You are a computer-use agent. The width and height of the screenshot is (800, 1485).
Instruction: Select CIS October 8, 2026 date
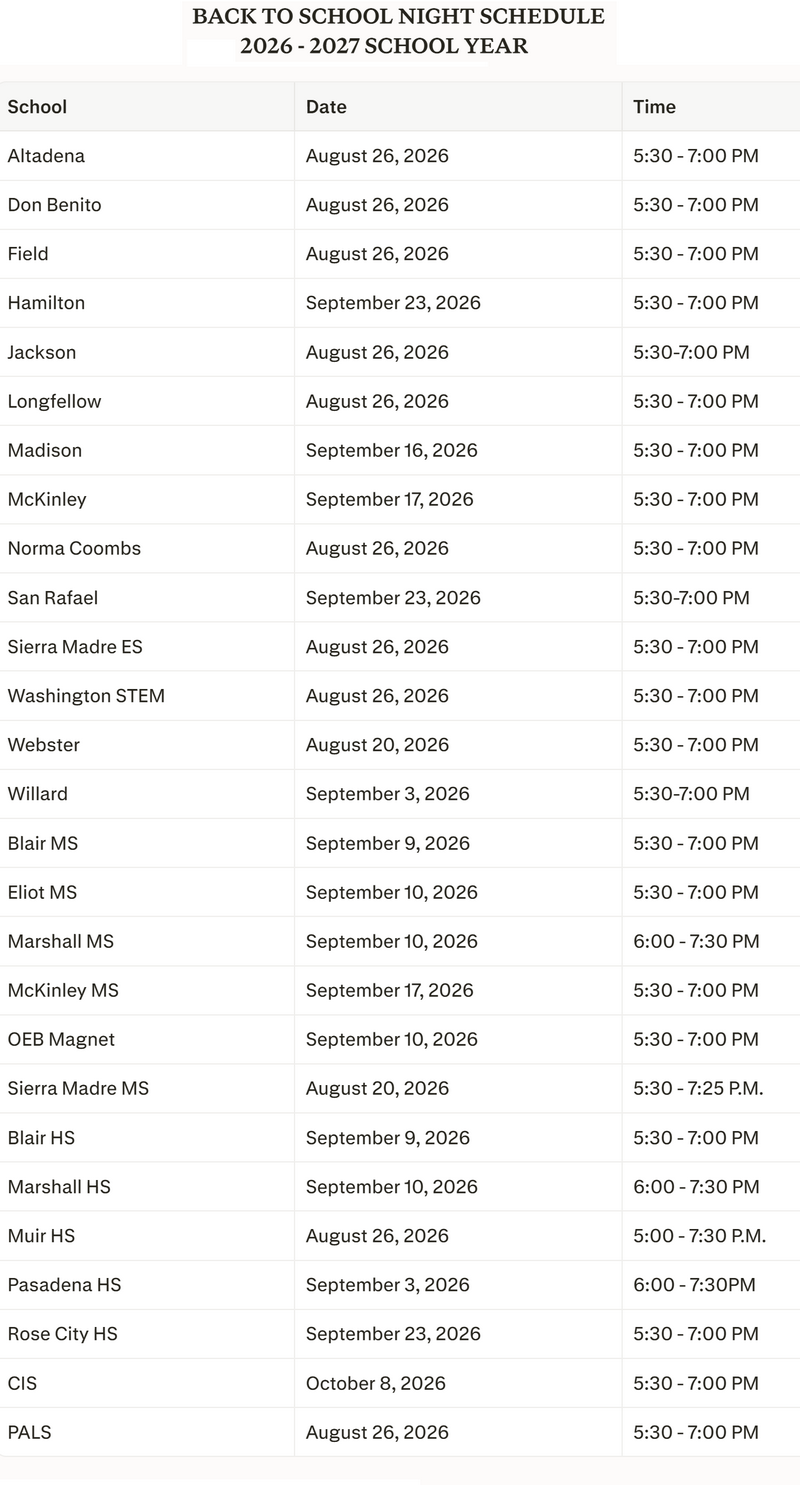pos(376,1383)
